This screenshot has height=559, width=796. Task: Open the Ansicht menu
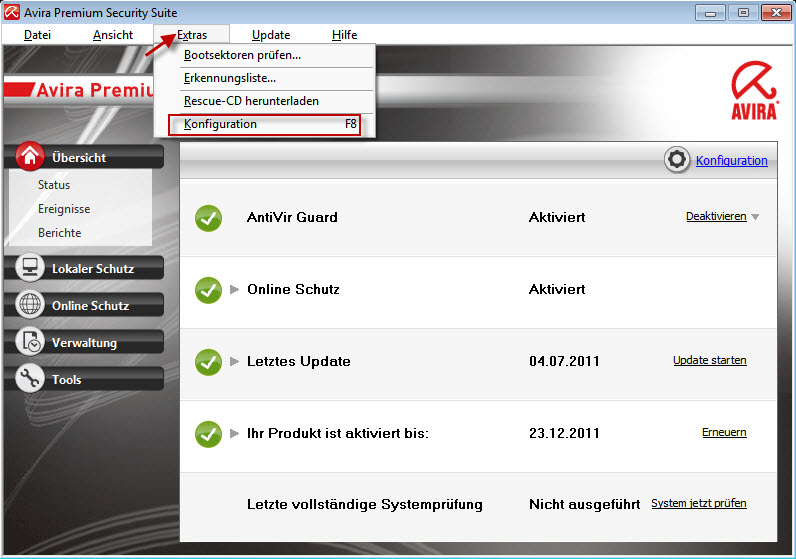tap(113, 35)
